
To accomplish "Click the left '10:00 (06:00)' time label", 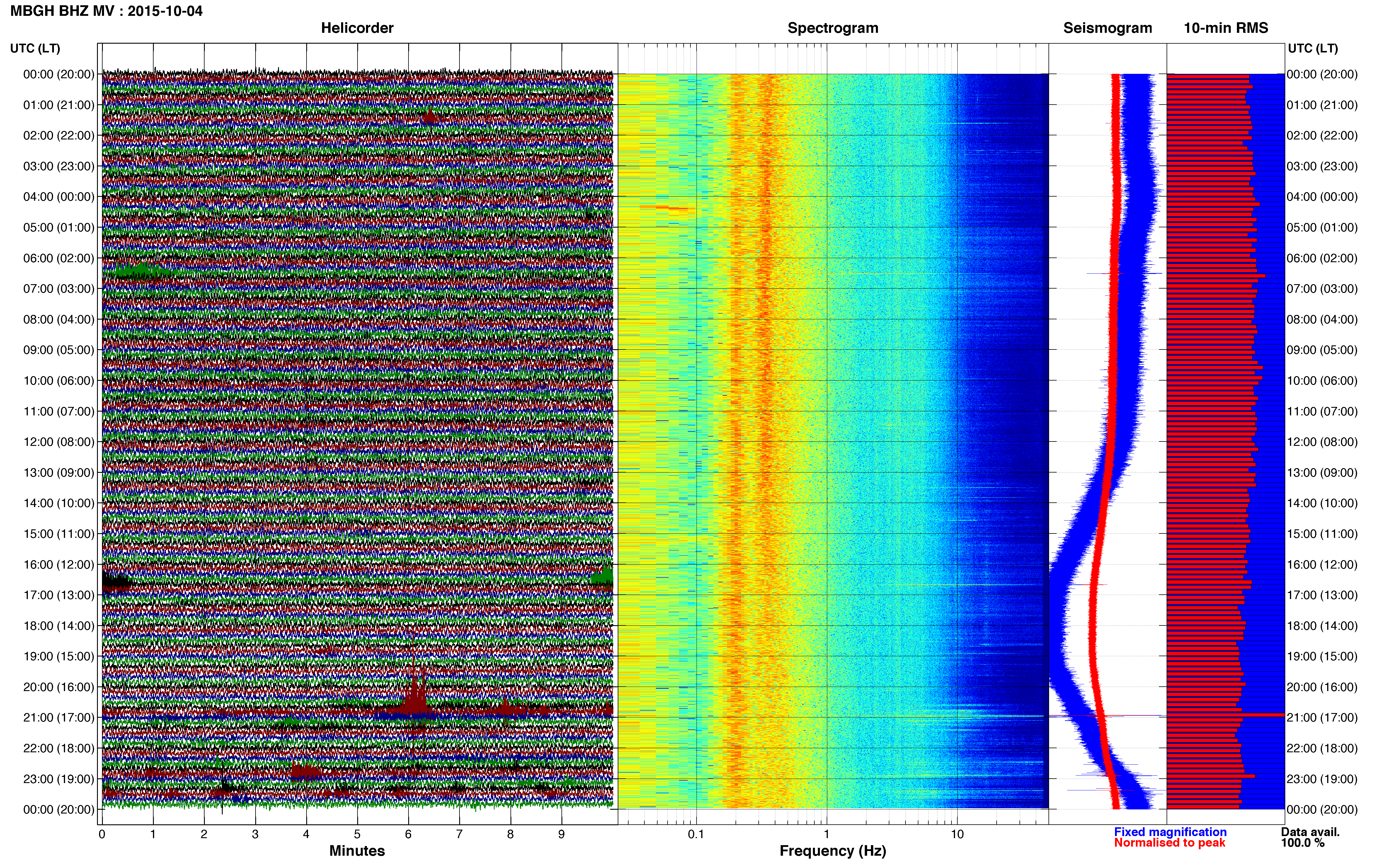I will pyautogui.click(x=59, y=381).
